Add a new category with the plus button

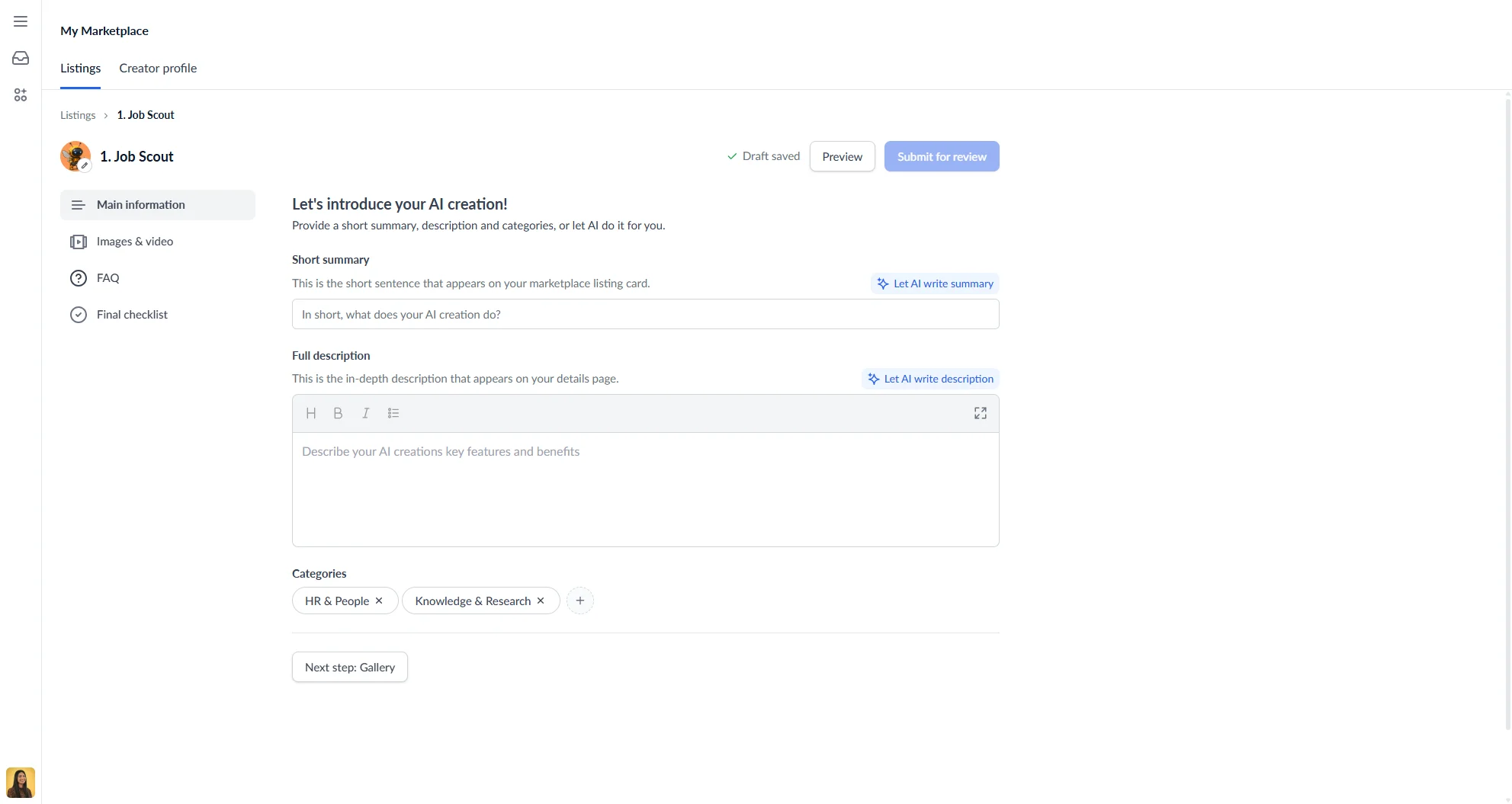coord(580,601)
